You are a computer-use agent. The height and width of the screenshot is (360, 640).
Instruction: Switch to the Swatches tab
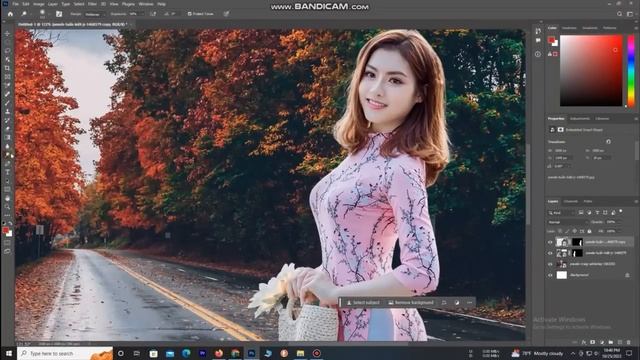pos(569,28)
